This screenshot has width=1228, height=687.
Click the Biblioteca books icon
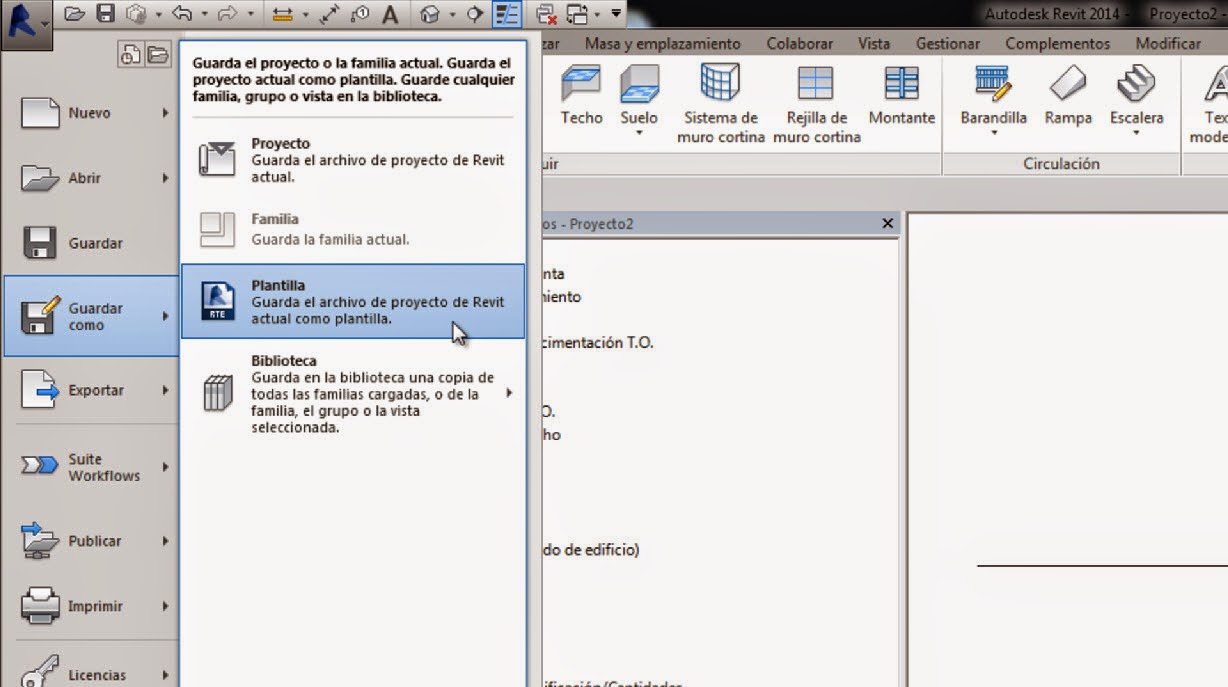click(x=217, y=393)
